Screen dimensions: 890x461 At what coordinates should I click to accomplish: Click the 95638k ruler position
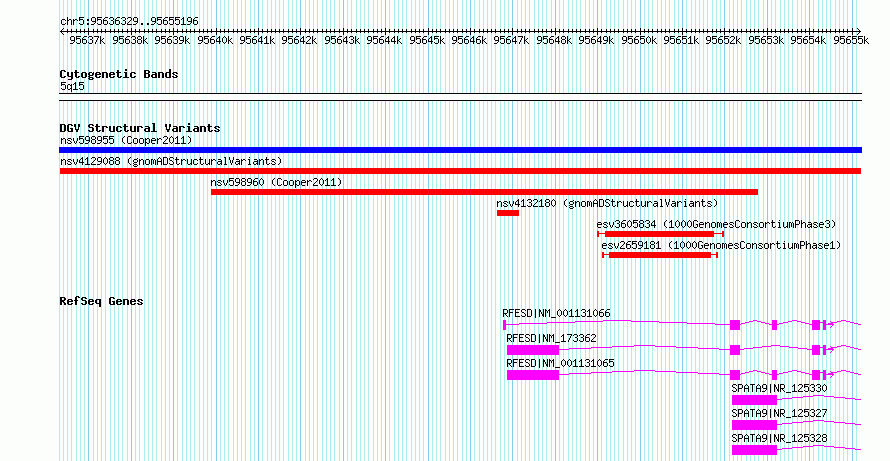click(x=130, y=40)
